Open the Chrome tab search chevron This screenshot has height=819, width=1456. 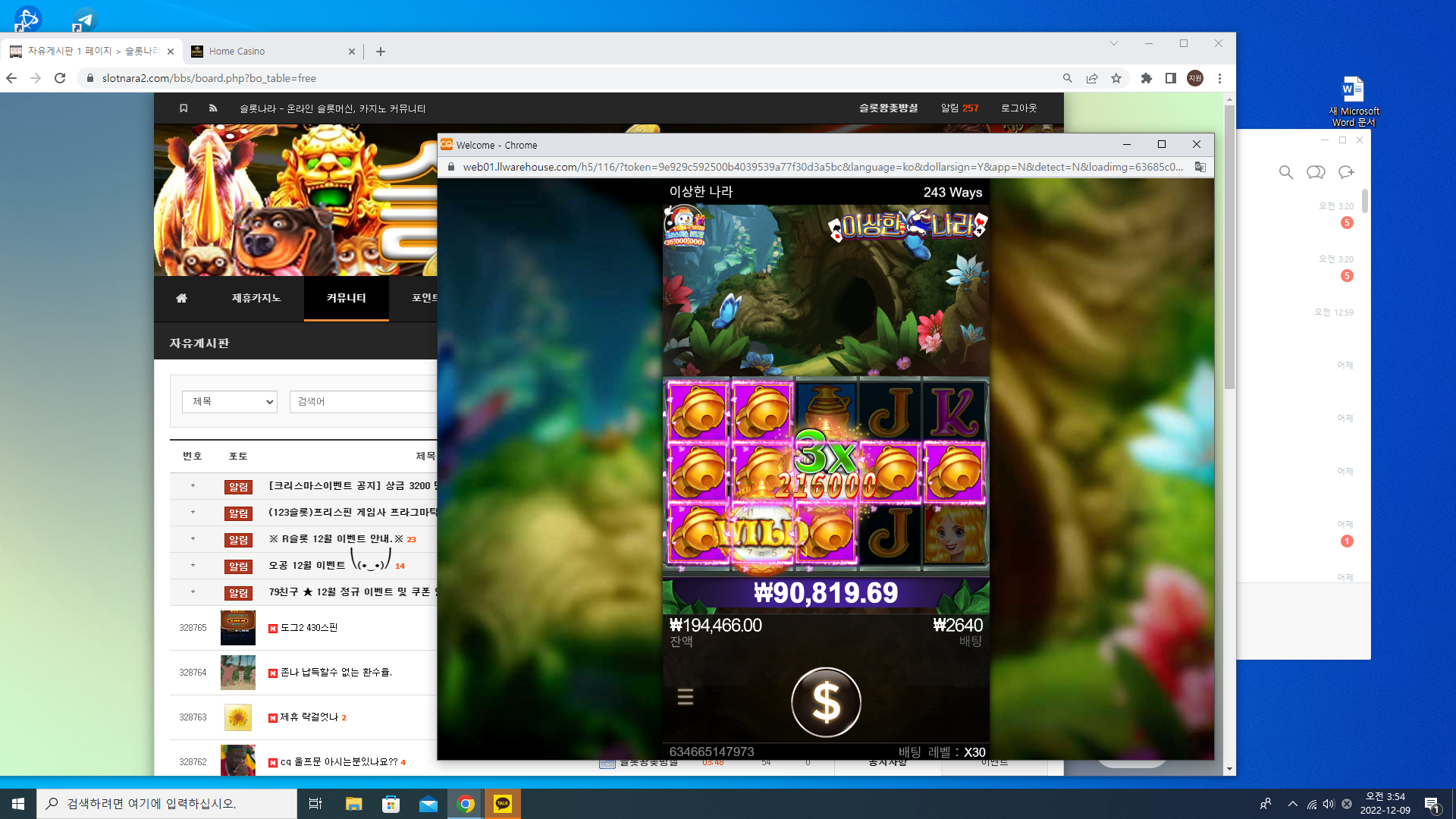(x=1114, y=43)
